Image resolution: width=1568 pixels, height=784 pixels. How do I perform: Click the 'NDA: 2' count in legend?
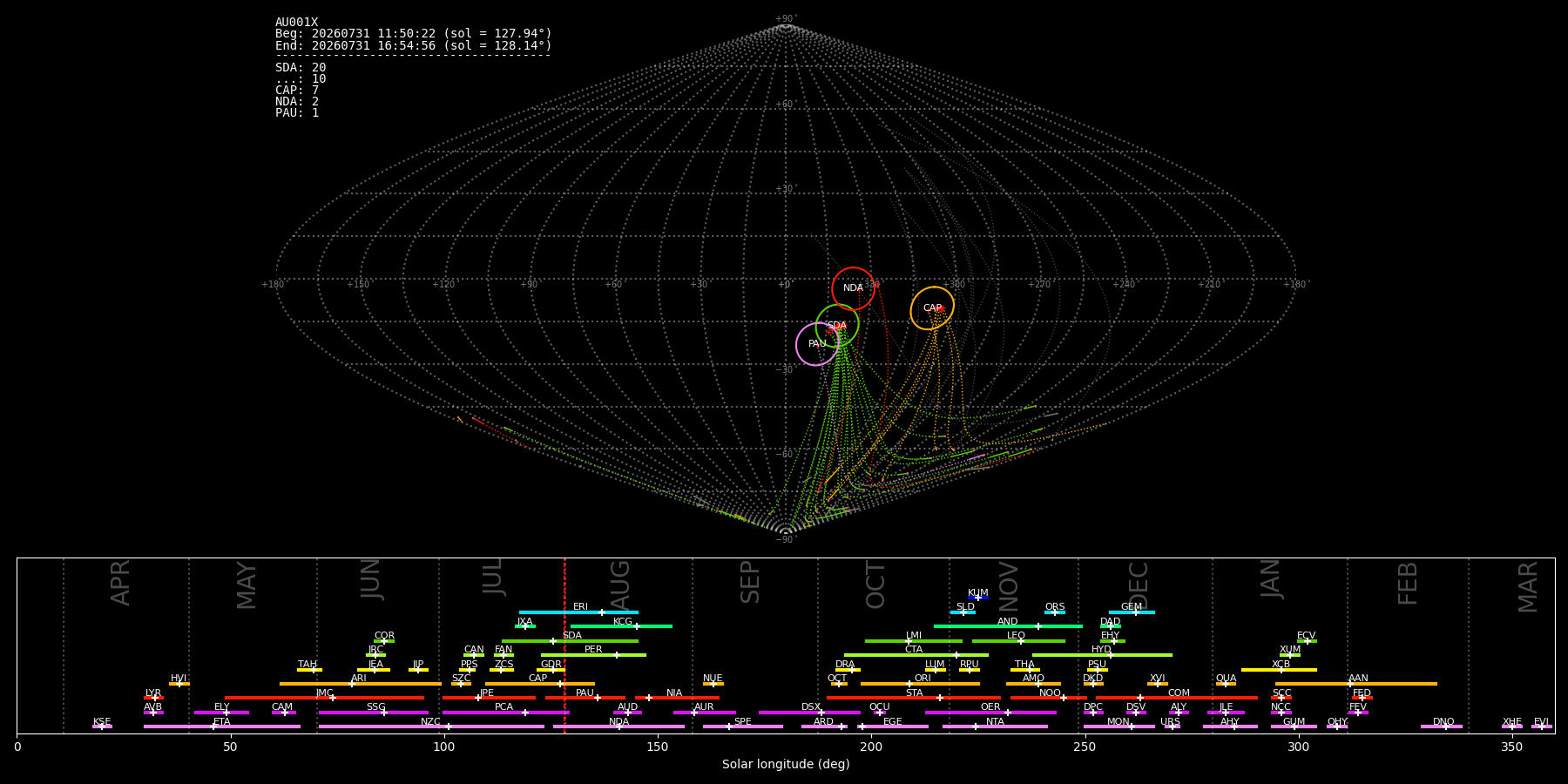[x=297, y=102]
